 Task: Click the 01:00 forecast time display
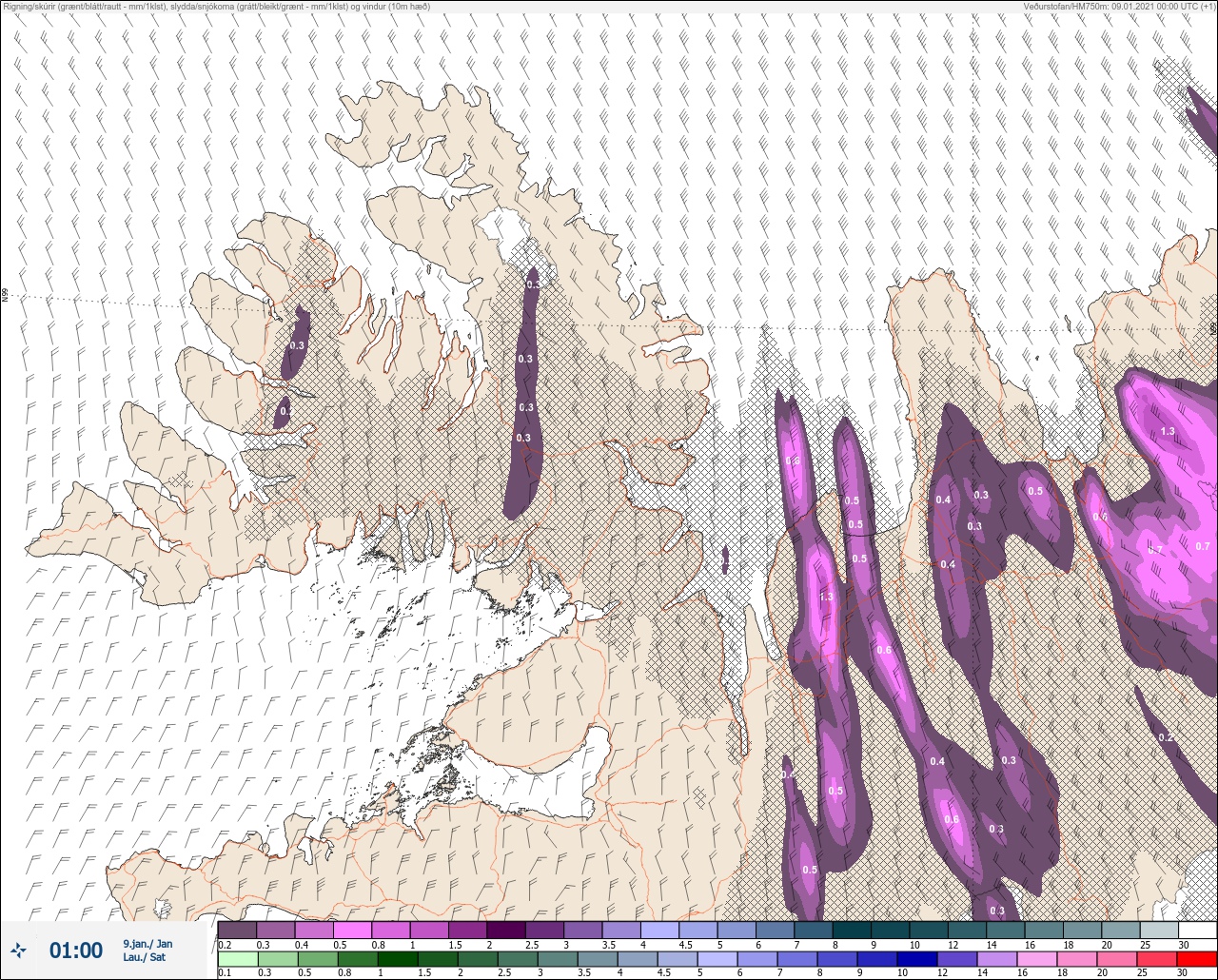coord(76,951)
